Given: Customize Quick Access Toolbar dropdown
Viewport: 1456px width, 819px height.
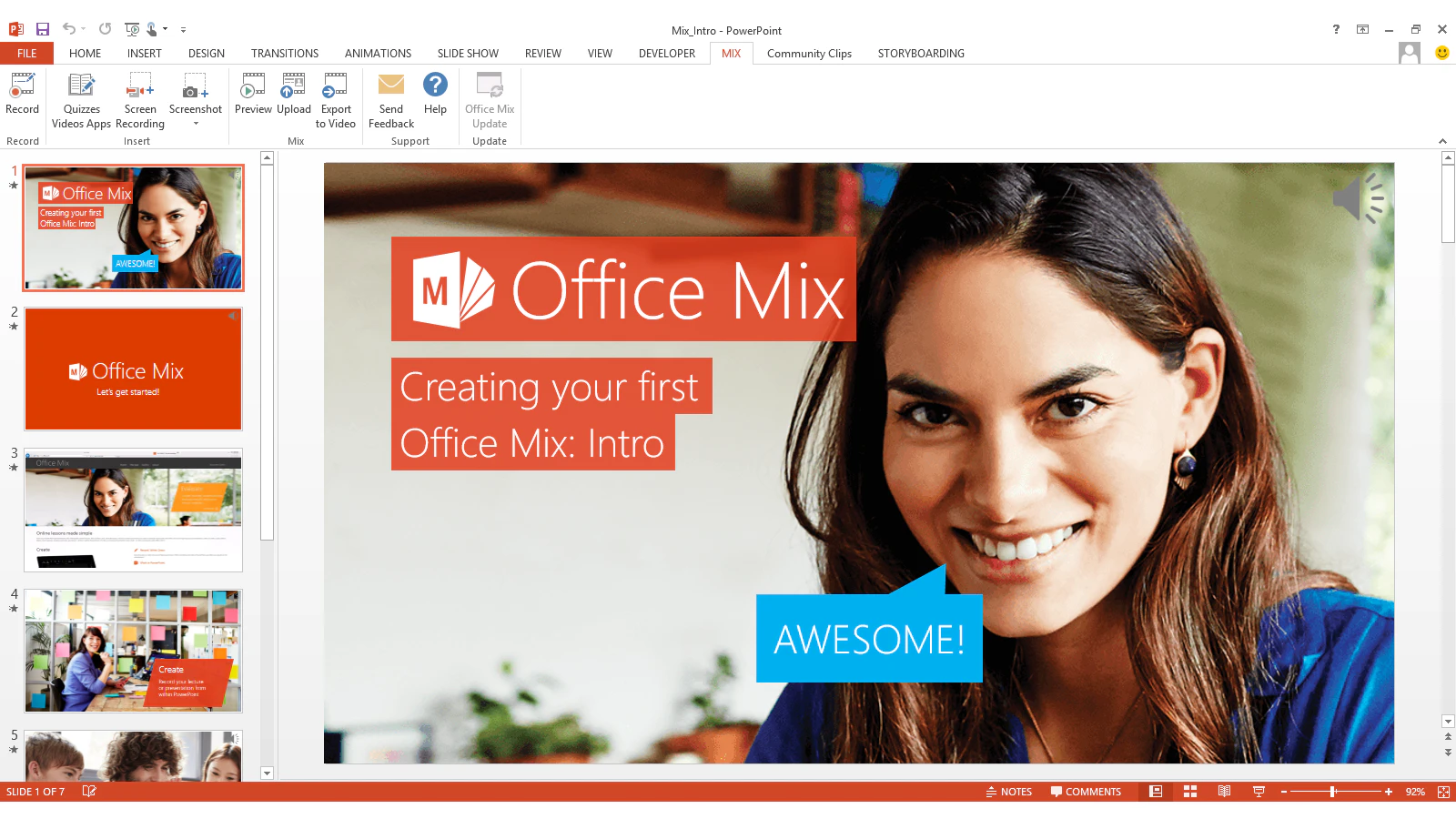Looking at the screenshot, I should point(183,29).
